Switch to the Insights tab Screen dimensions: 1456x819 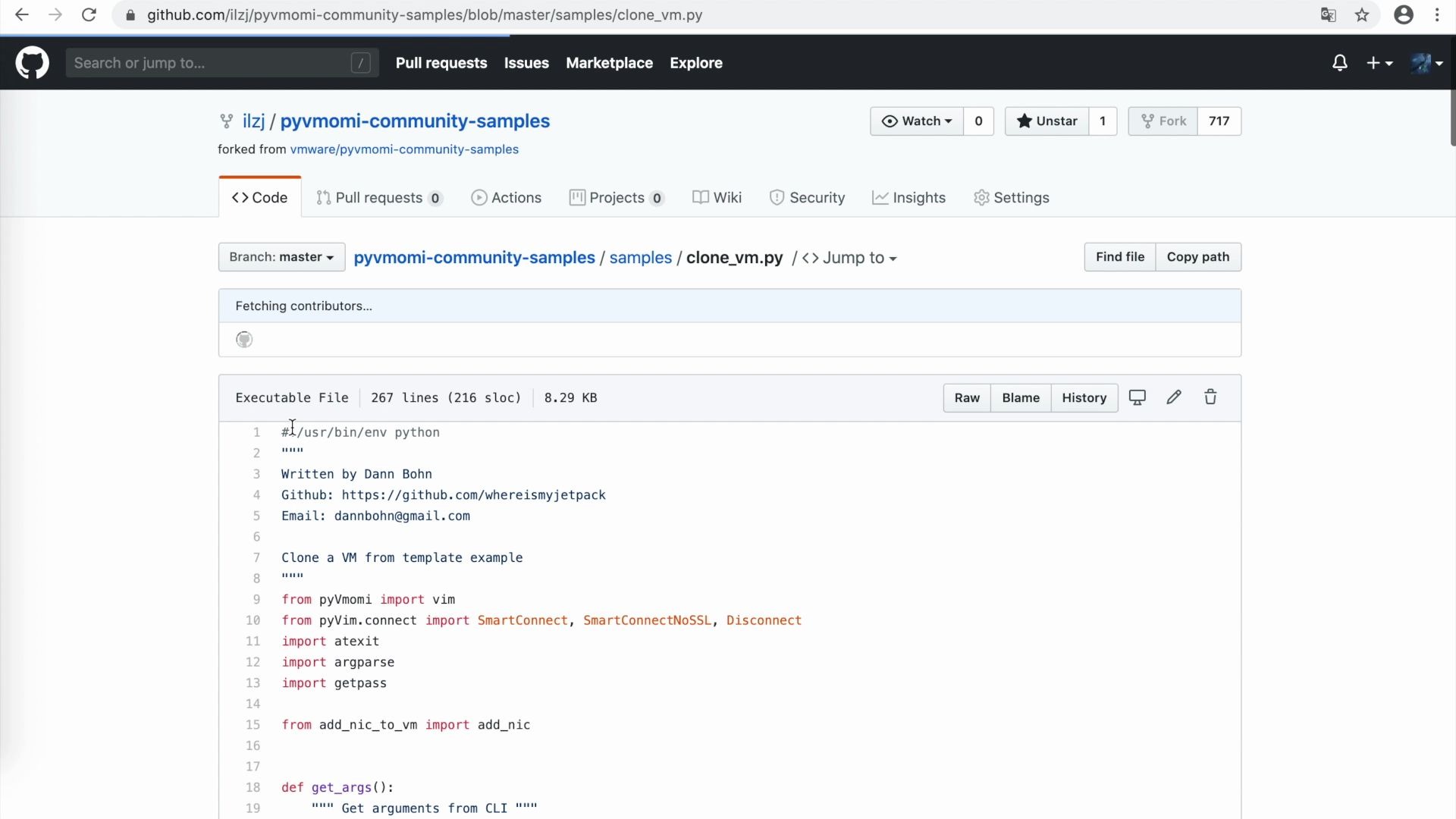[x=908, y=198]
